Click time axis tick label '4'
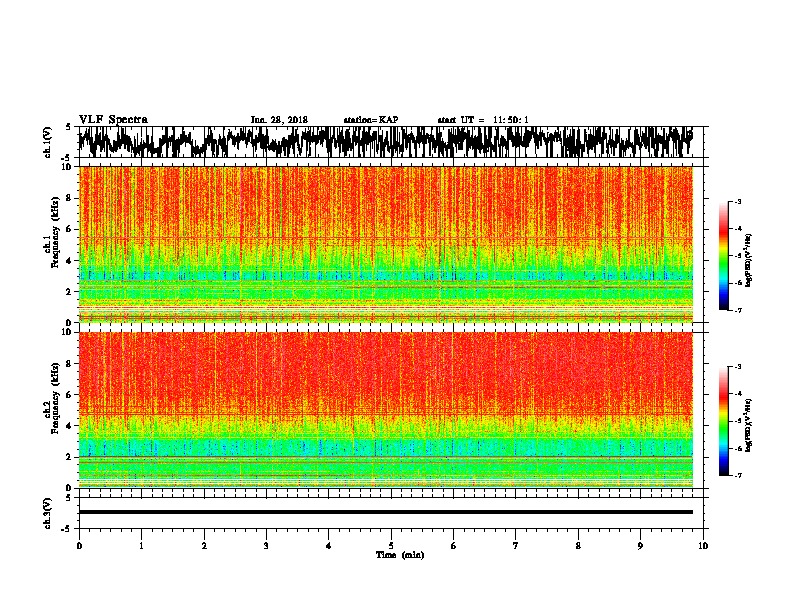 [x=329, y=546]
